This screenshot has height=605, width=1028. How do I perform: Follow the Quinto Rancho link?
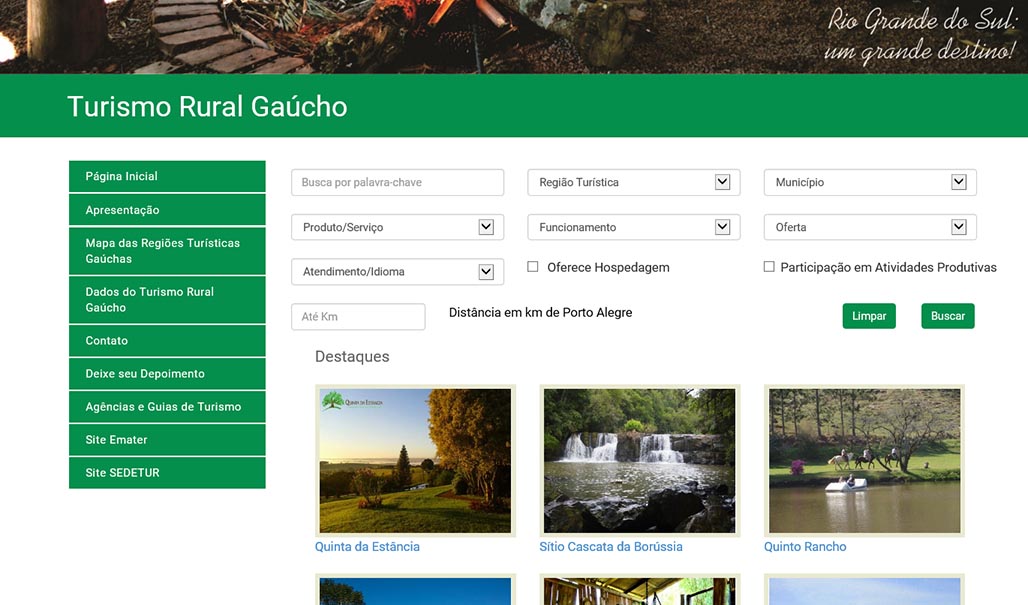(805, 547)
